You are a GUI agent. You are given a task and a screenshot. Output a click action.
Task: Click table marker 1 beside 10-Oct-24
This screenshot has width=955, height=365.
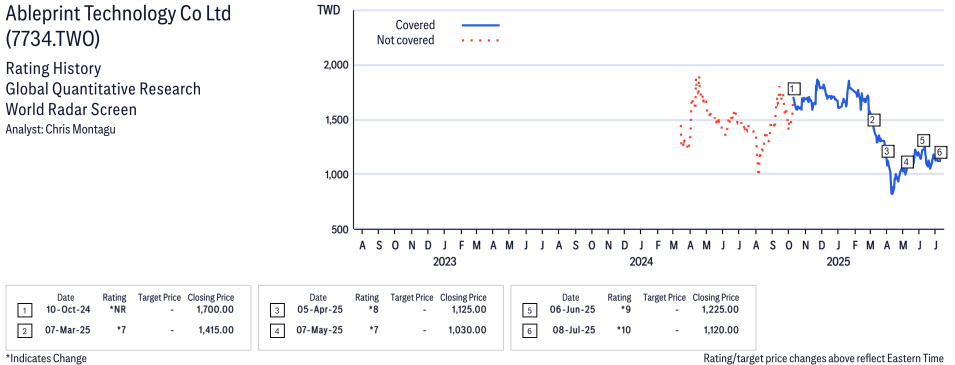24,311
